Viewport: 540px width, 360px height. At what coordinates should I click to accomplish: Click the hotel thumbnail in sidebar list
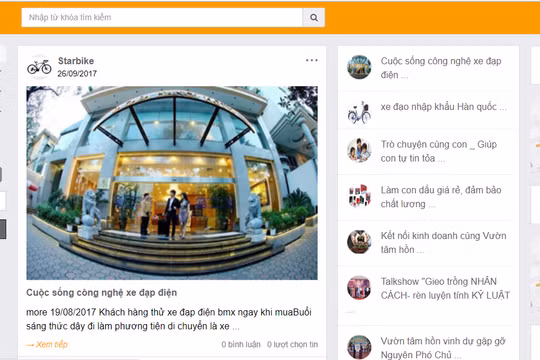(x=359, y=67)
